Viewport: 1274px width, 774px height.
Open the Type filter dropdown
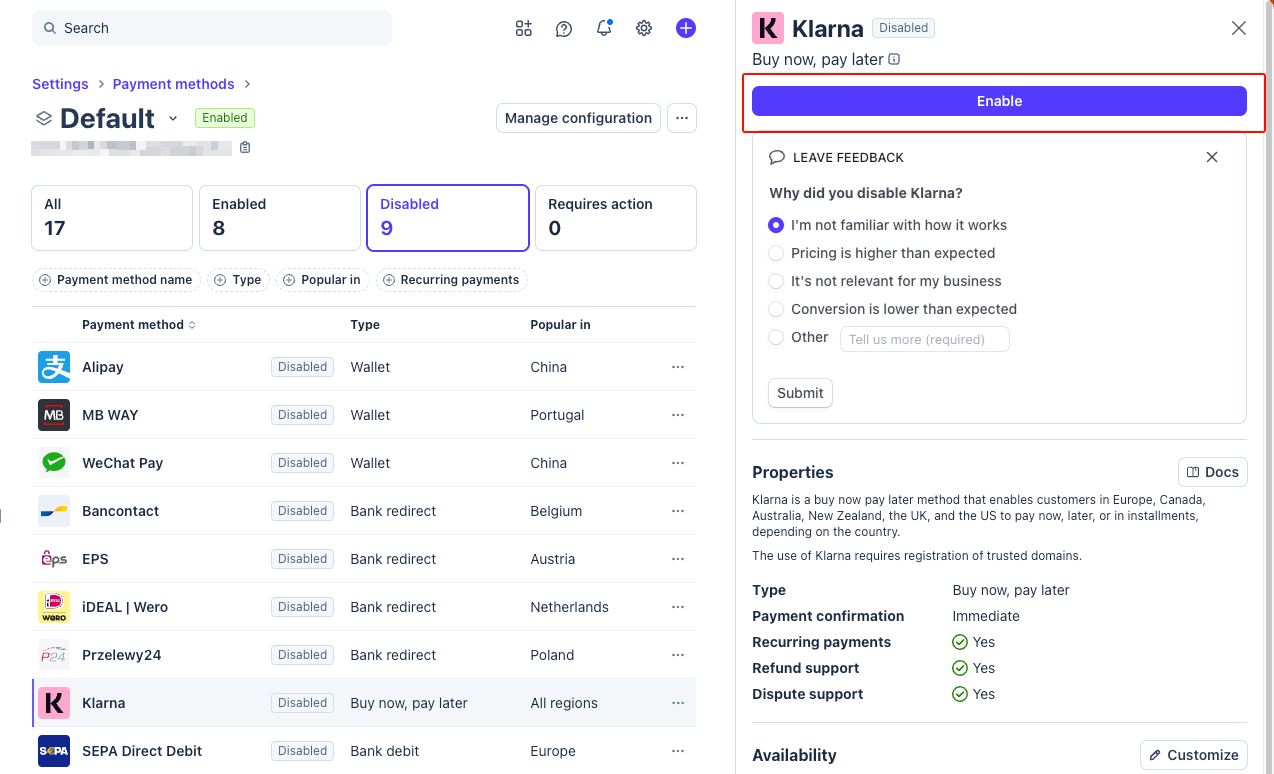(x=238, y=280)
